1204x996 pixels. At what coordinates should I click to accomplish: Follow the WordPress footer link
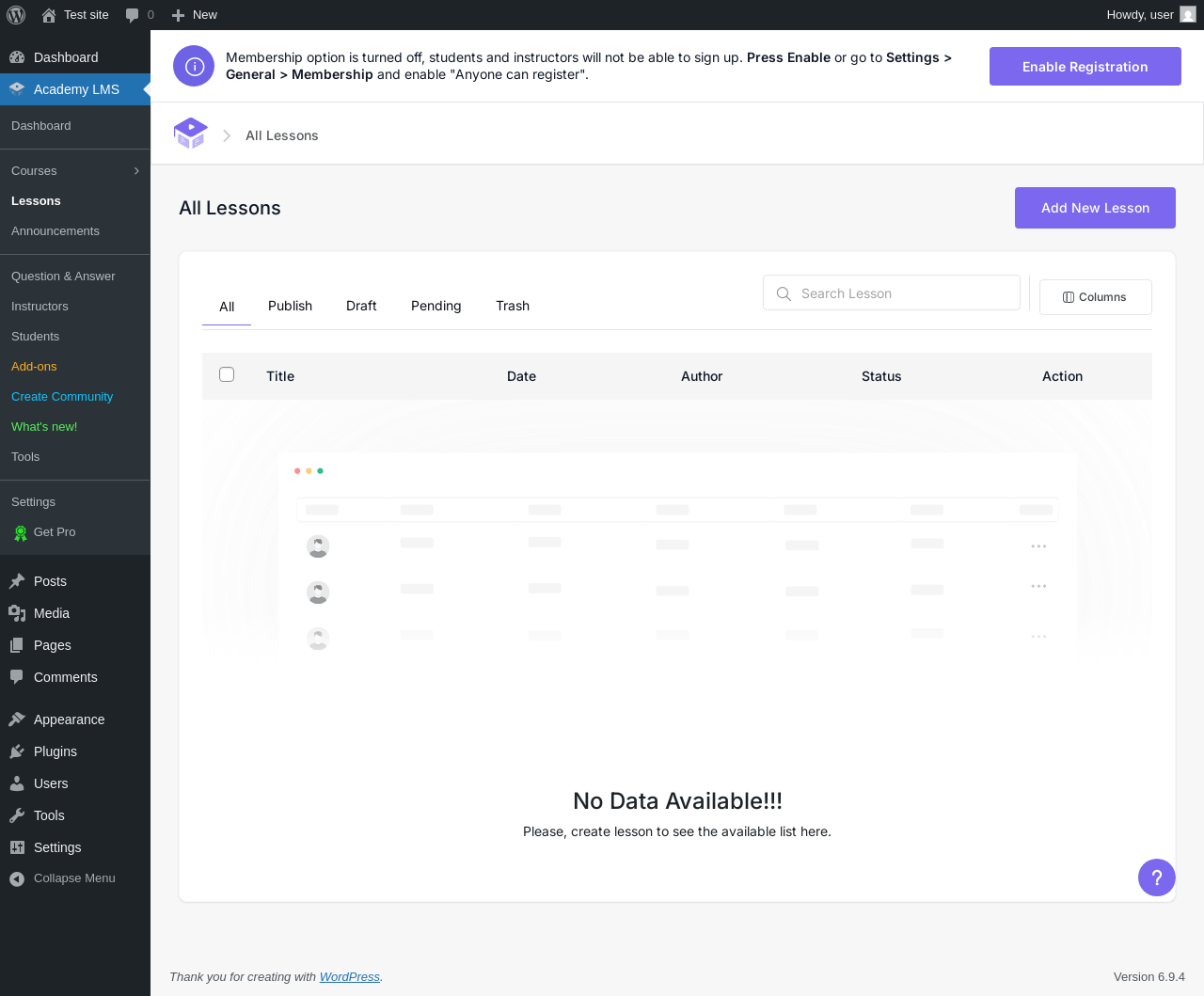350,977
